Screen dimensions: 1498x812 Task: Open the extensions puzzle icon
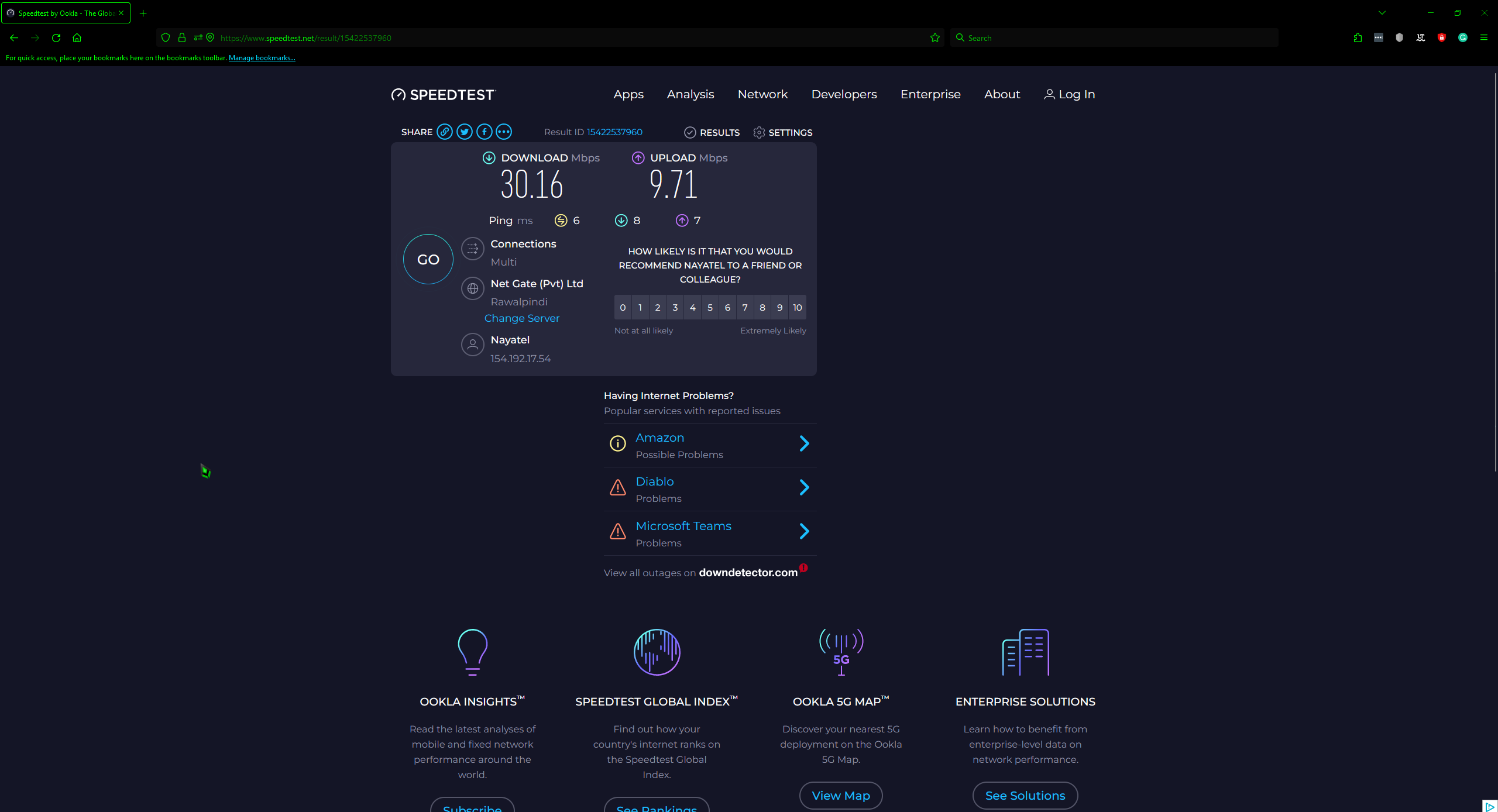pos(1358,38)
